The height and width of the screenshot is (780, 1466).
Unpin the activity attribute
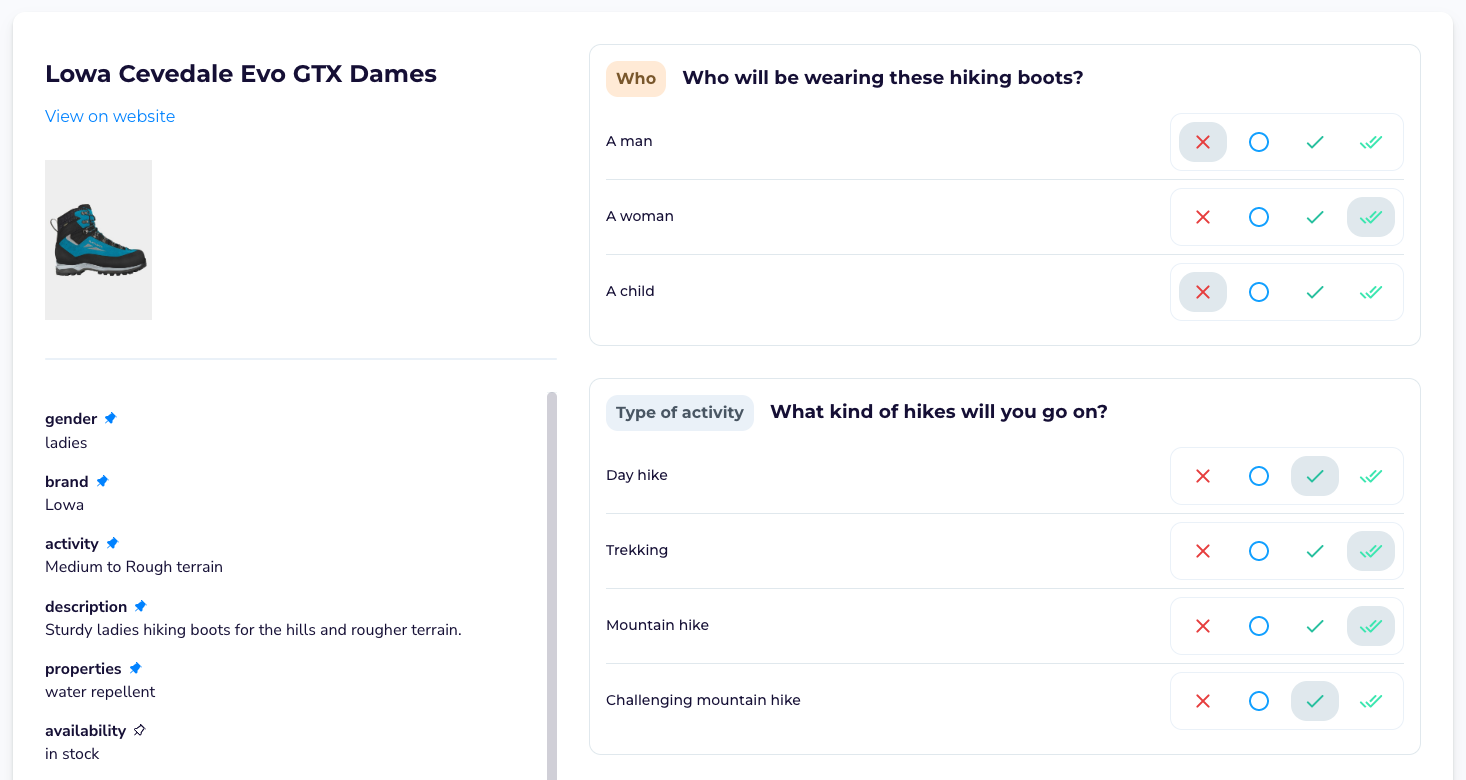(112, 543)
